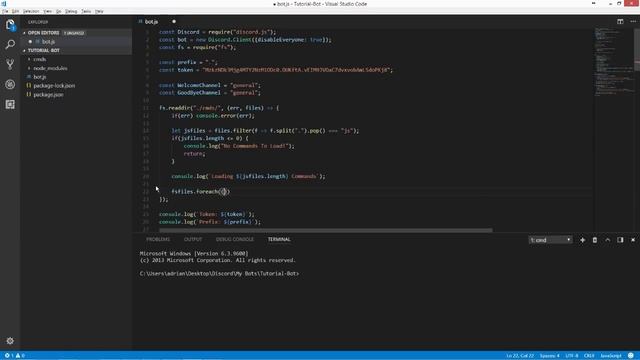Select the terminal shell dropdown '1: cmd'
640x360 pixels.
tap(550, 240)
